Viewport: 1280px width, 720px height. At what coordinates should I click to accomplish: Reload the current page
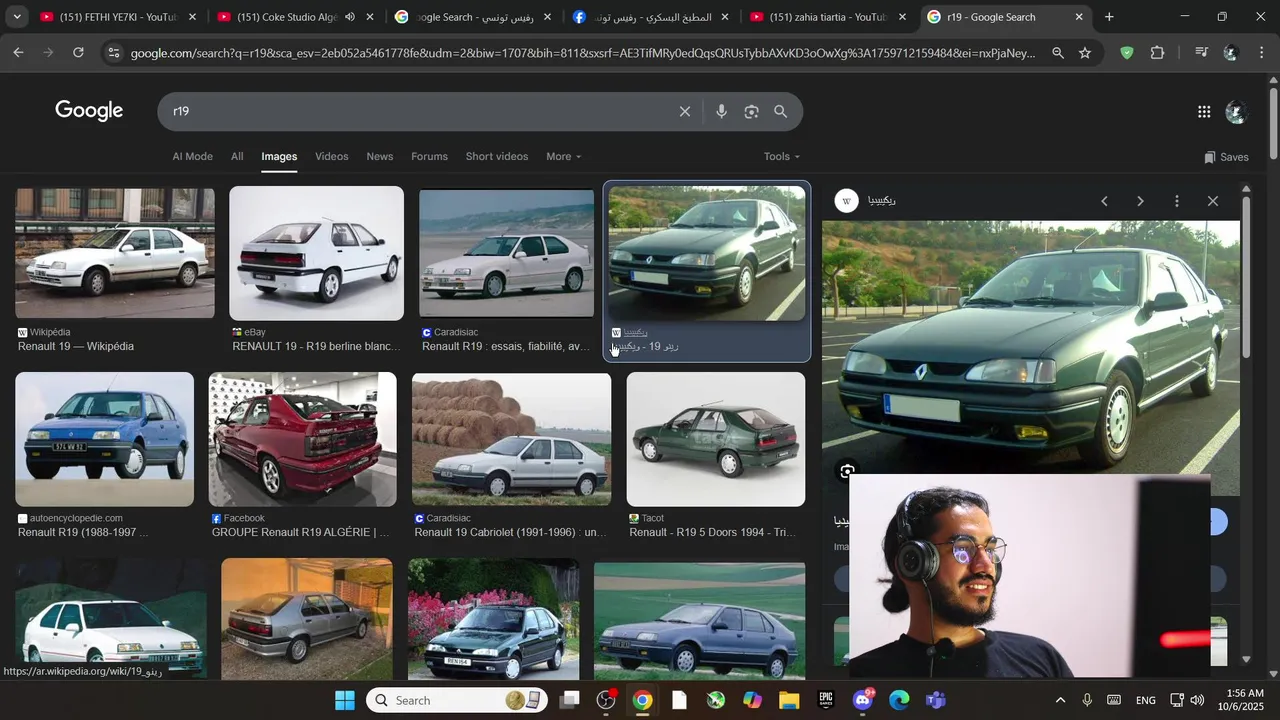pos(78,53)
